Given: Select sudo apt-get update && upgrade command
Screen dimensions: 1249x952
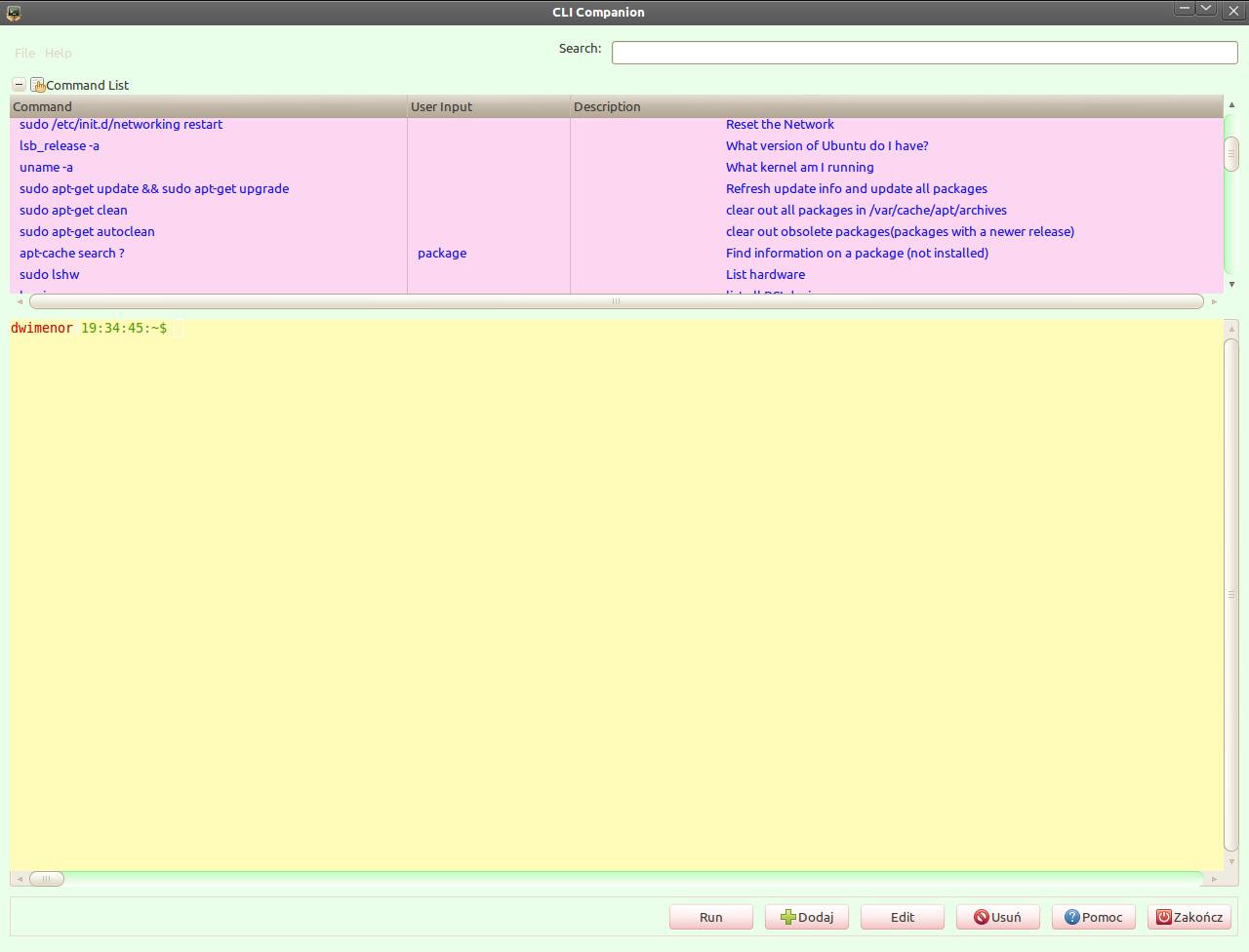Looking at the screenshot, I should click(154, 188).
